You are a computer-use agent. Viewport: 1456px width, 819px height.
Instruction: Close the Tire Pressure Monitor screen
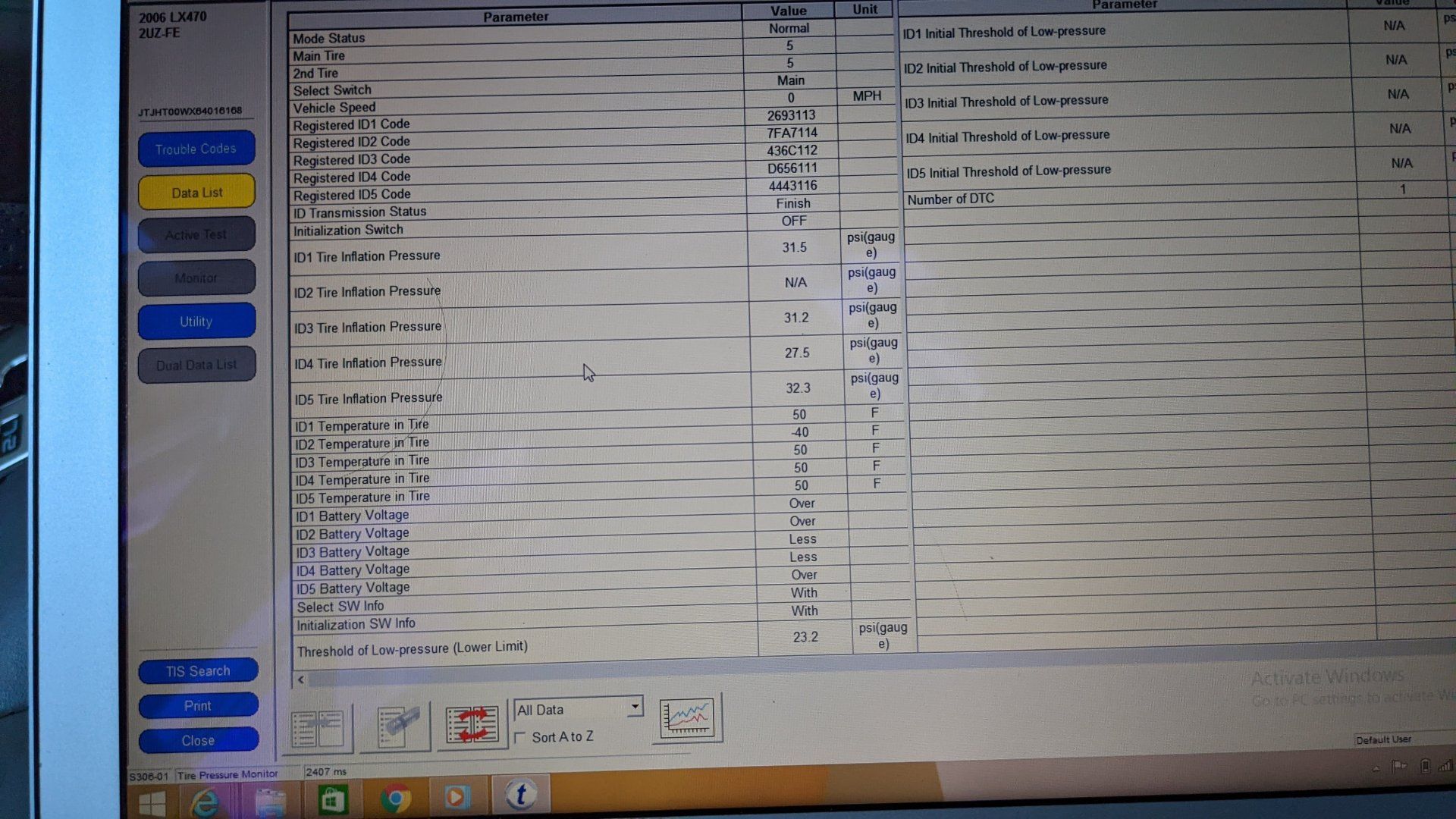(198, 741)
